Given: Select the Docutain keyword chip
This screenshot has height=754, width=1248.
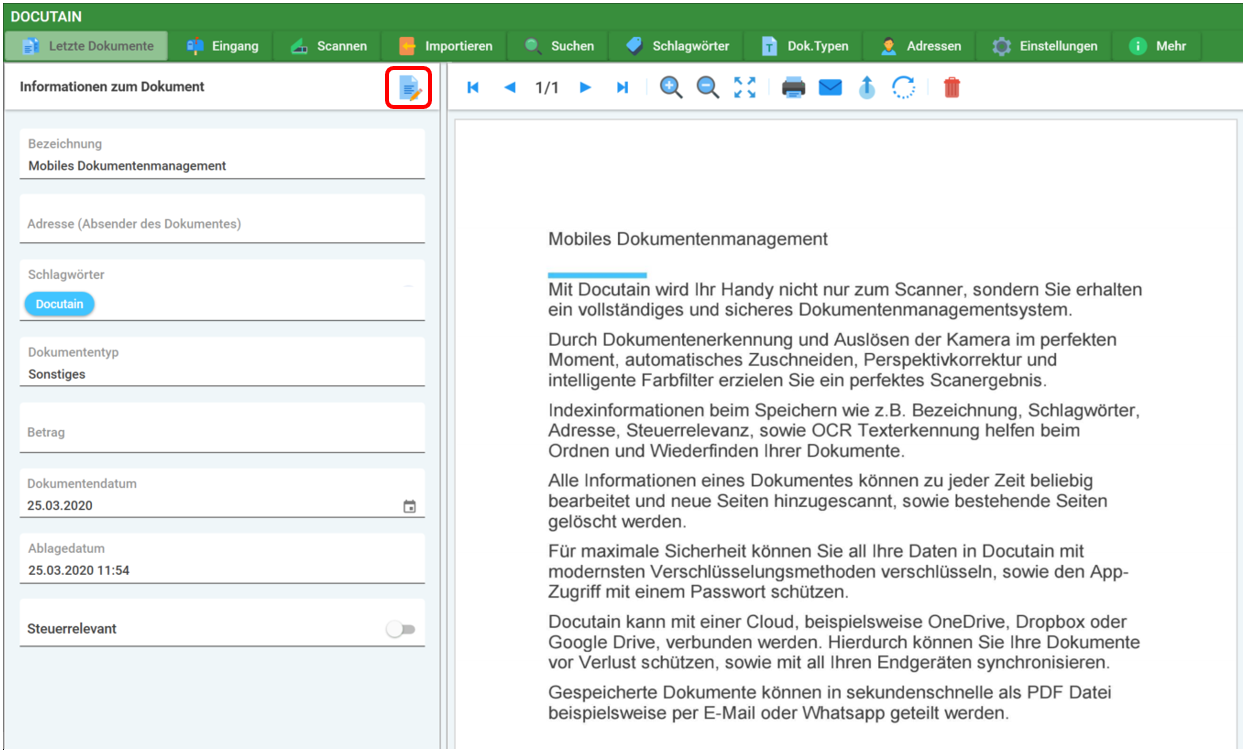Looking at the screenshot, I should [x=60, y=304].
